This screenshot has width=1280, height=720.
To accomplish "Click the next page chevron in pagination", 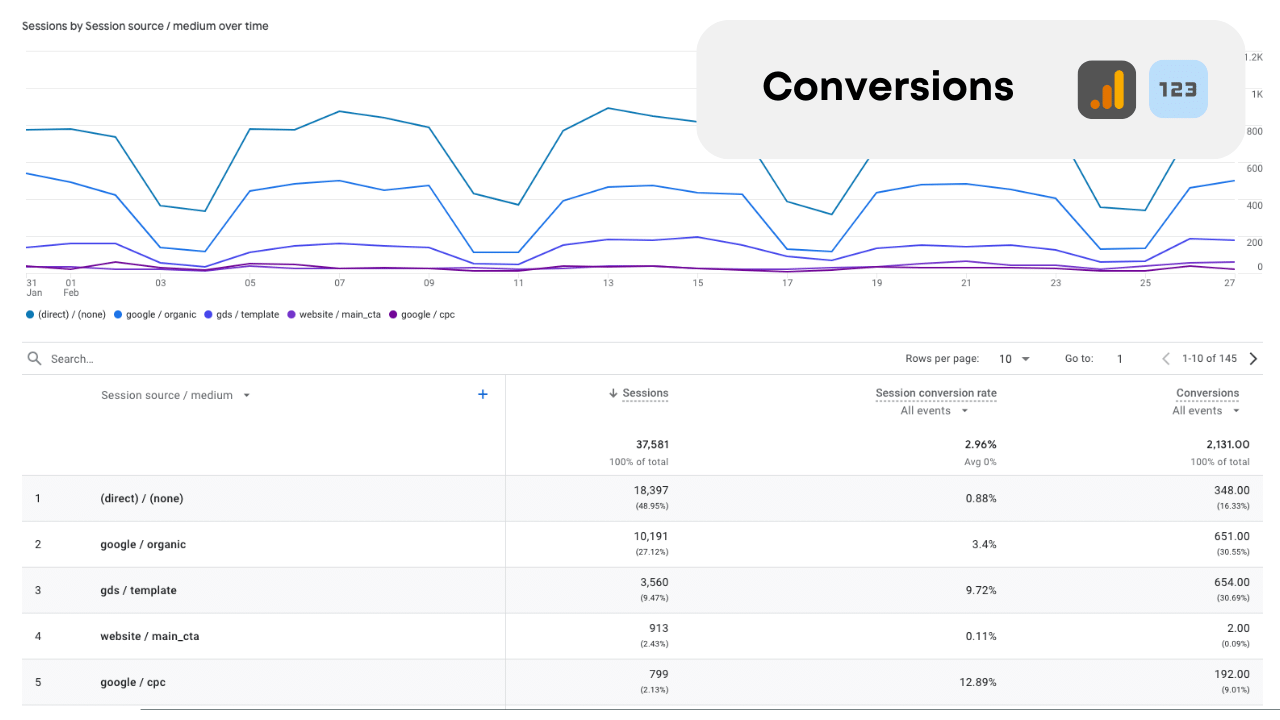I will click(x=1253, y=358).
